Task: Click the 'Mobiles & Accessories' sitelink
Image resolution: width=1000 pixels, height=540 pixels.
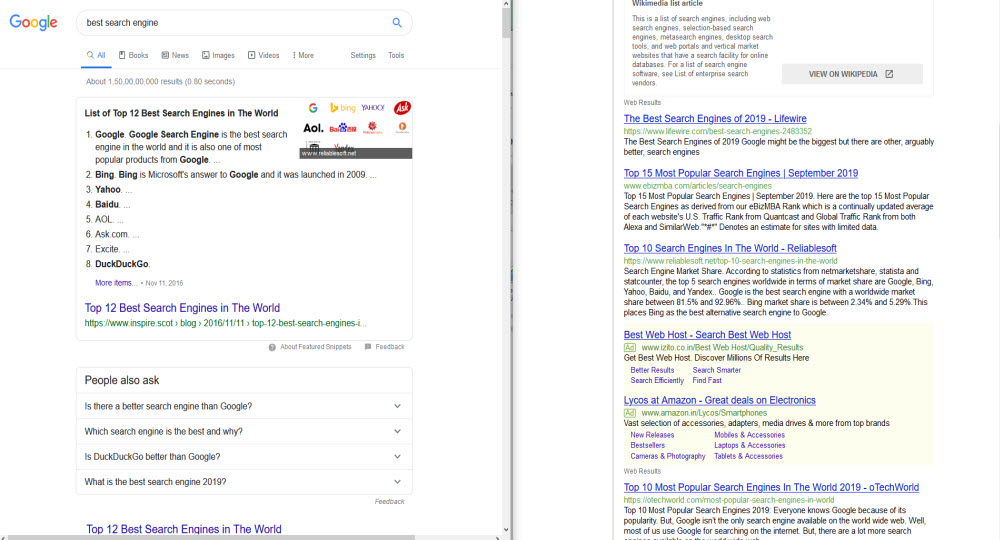Action: [749, 435]
